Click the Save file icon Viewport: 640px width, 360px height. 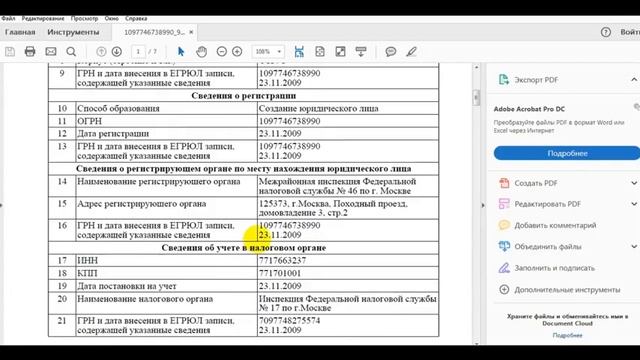(10, 51)
